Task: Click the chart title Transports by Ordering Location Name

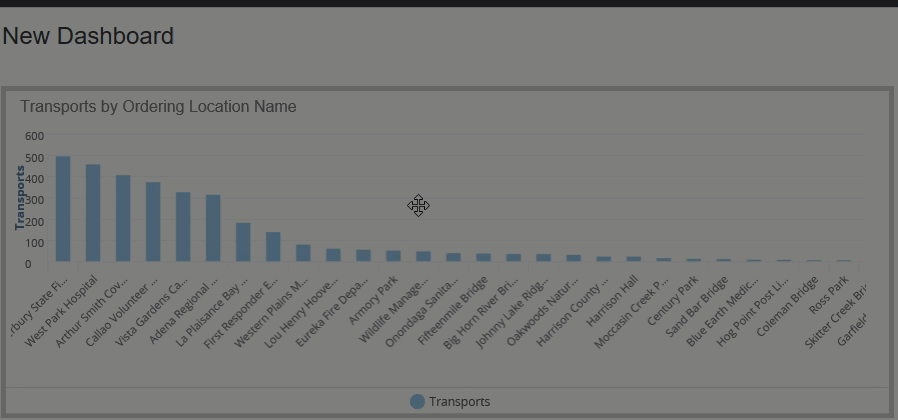Action: tap(158, 106)
